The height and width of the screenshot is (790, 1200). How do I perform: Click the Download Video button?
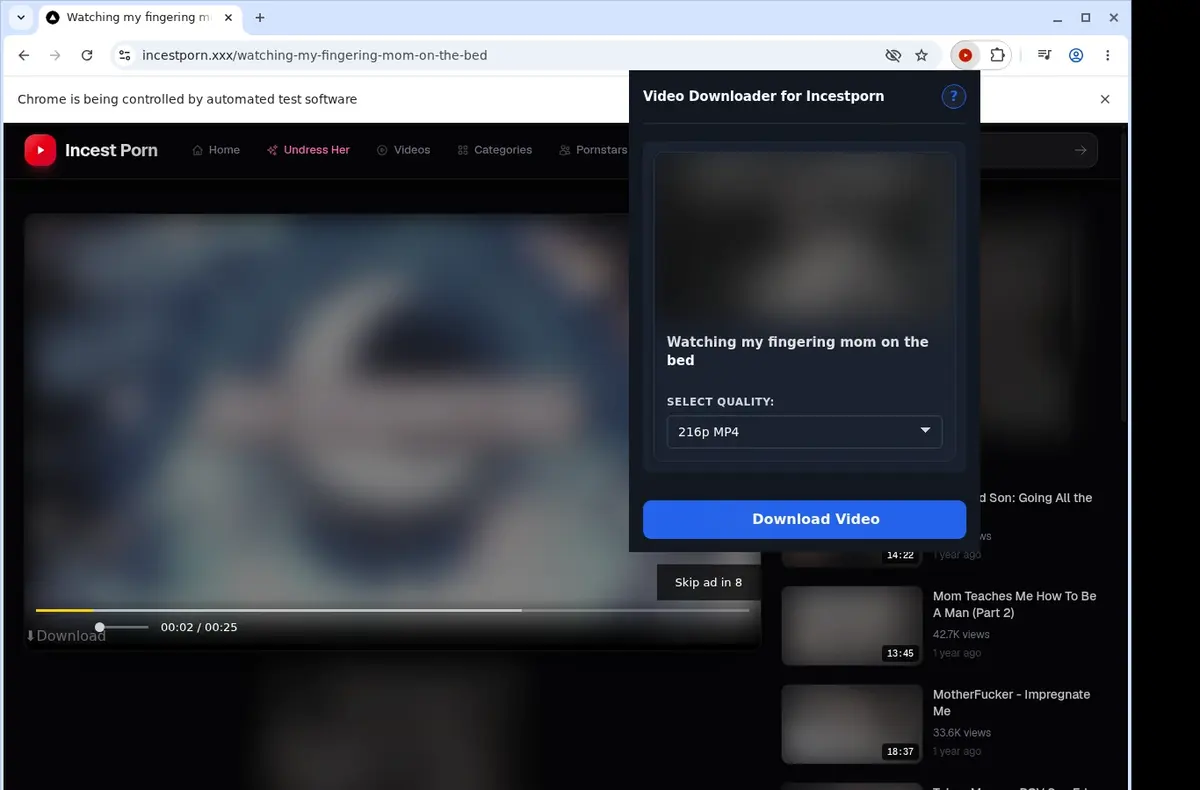(804, 519)
